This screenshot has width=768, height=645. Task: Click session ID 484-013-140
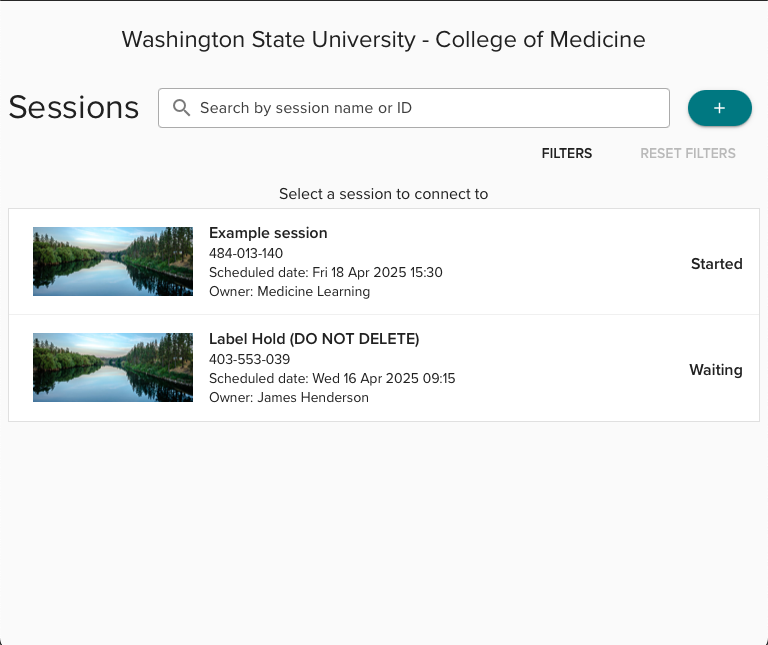(246, 253)
